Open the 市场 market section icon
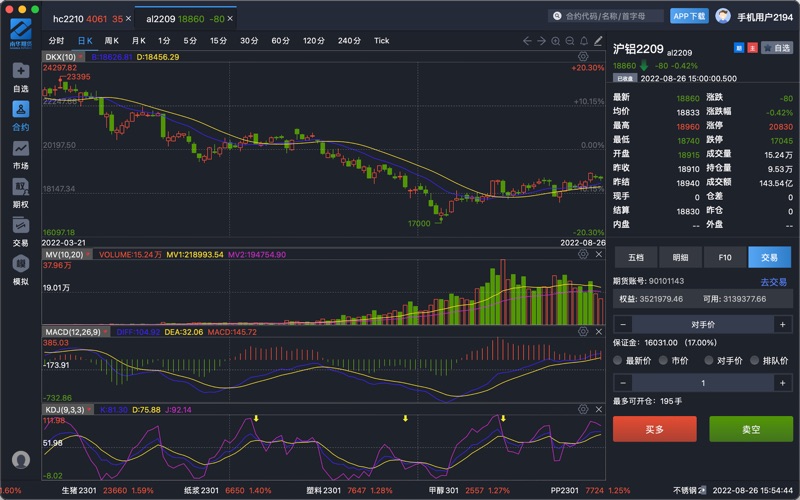 [20, 153]
